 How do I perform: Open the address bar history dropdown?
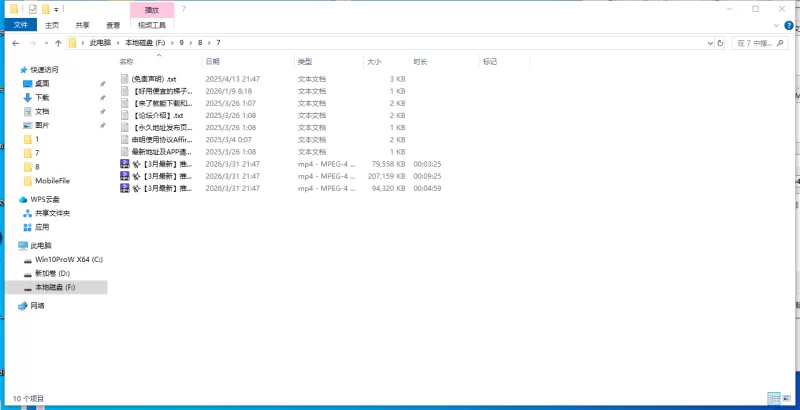[710, 43]
